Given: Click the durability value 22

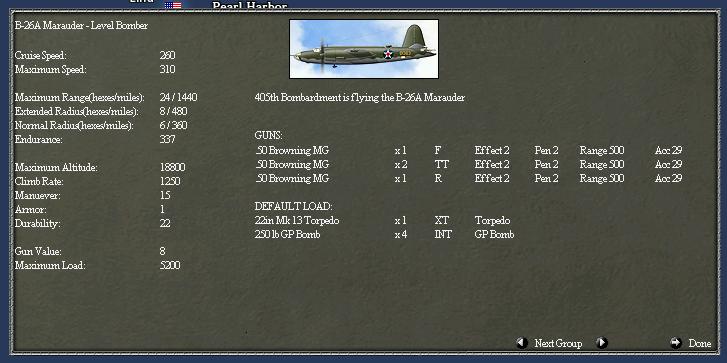Looking at the screenshot, I should tap(165, 223).
